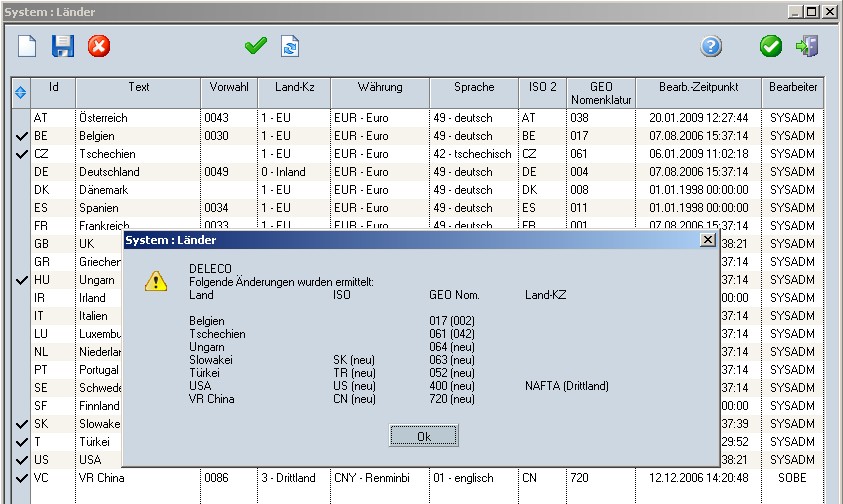The height and width of the screenshot is (504, 843).
Task: Open help with the blue question mark icon
Action: pyautogui.click(x=711, y=46)
